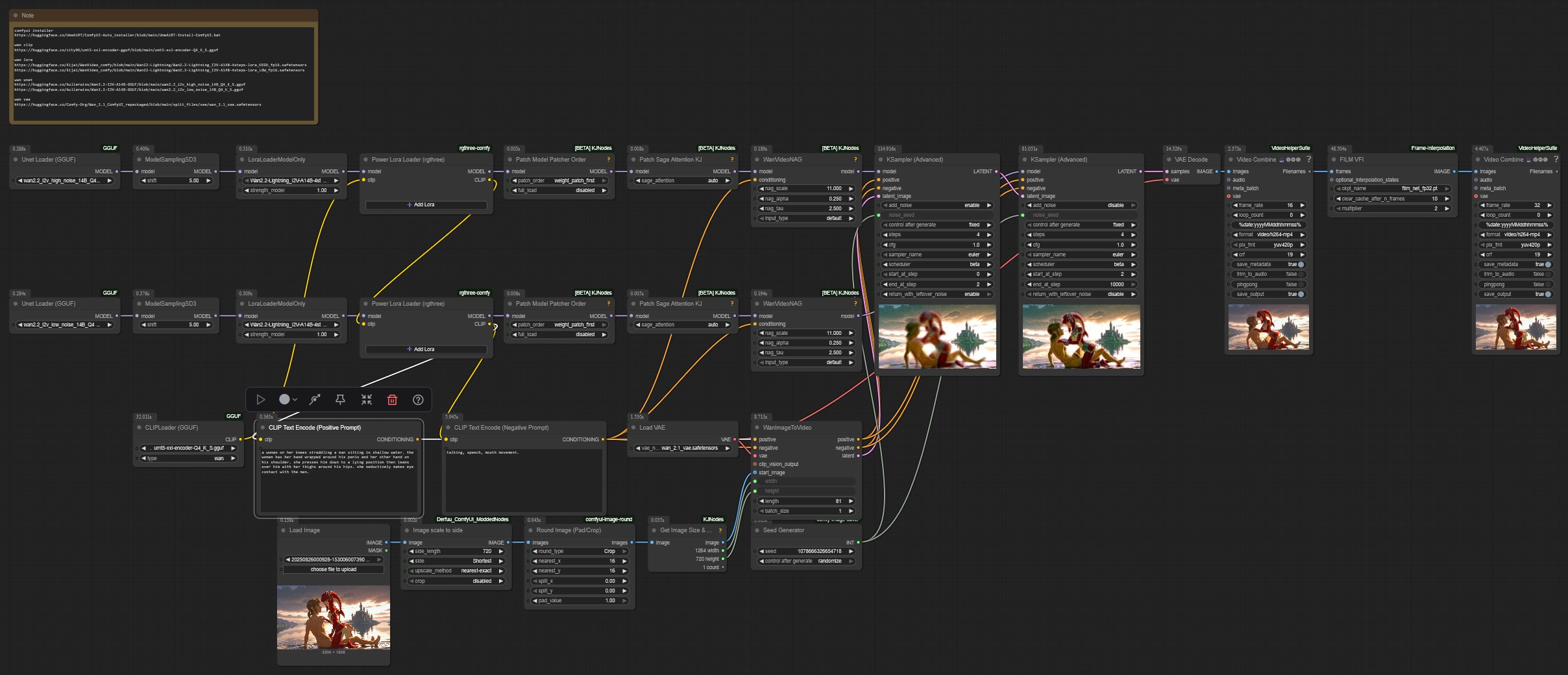The height and width of the screenshot is (675, 1568).
Task: Click preview thumbnail in frame_rate 16 Video Combine
Action: (1269, 327)
